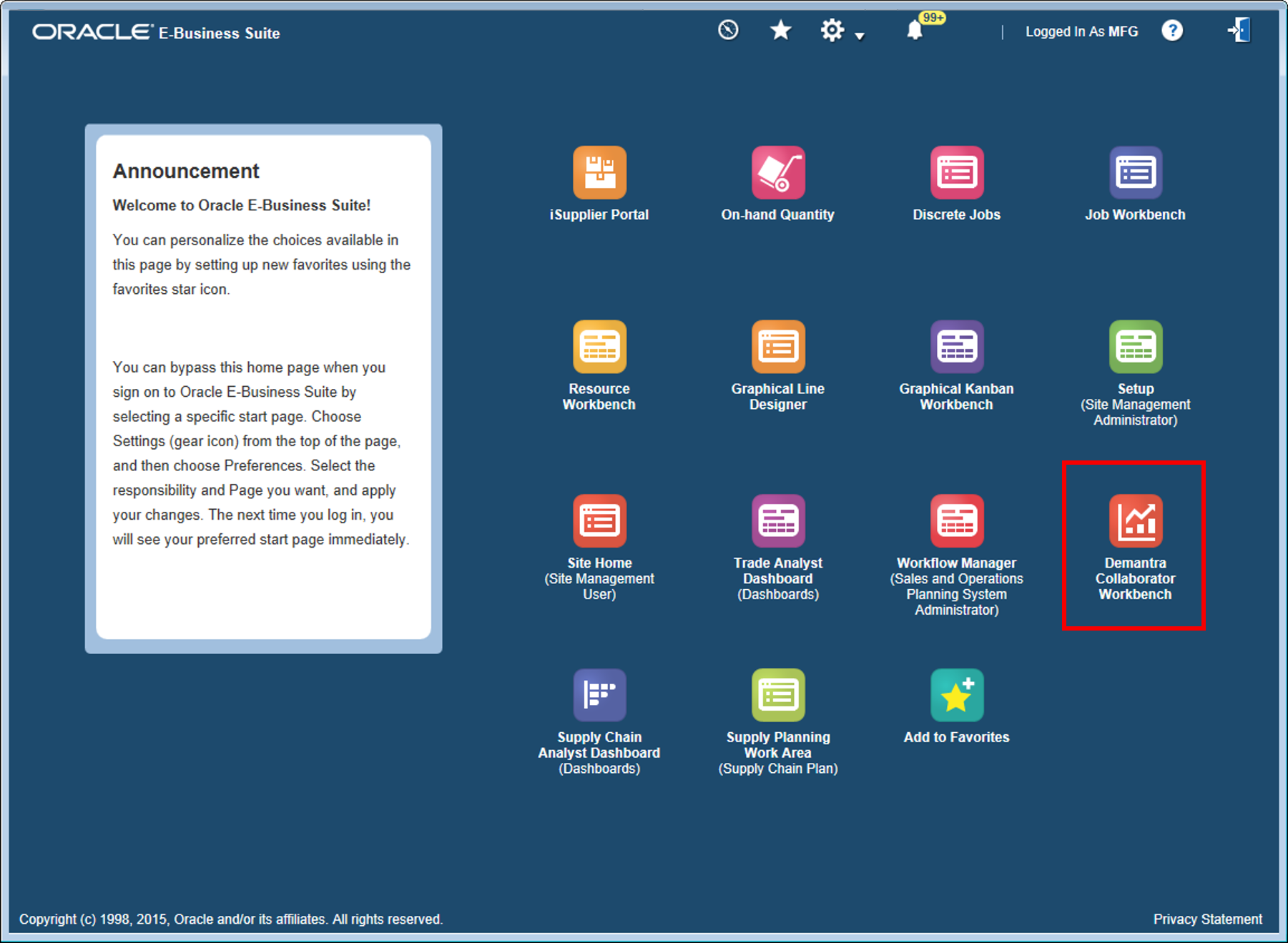Image resolution: width=1288 pixels, height=943 pixels.
Task: Open the Favorites star menu
Action: [780, 31]
